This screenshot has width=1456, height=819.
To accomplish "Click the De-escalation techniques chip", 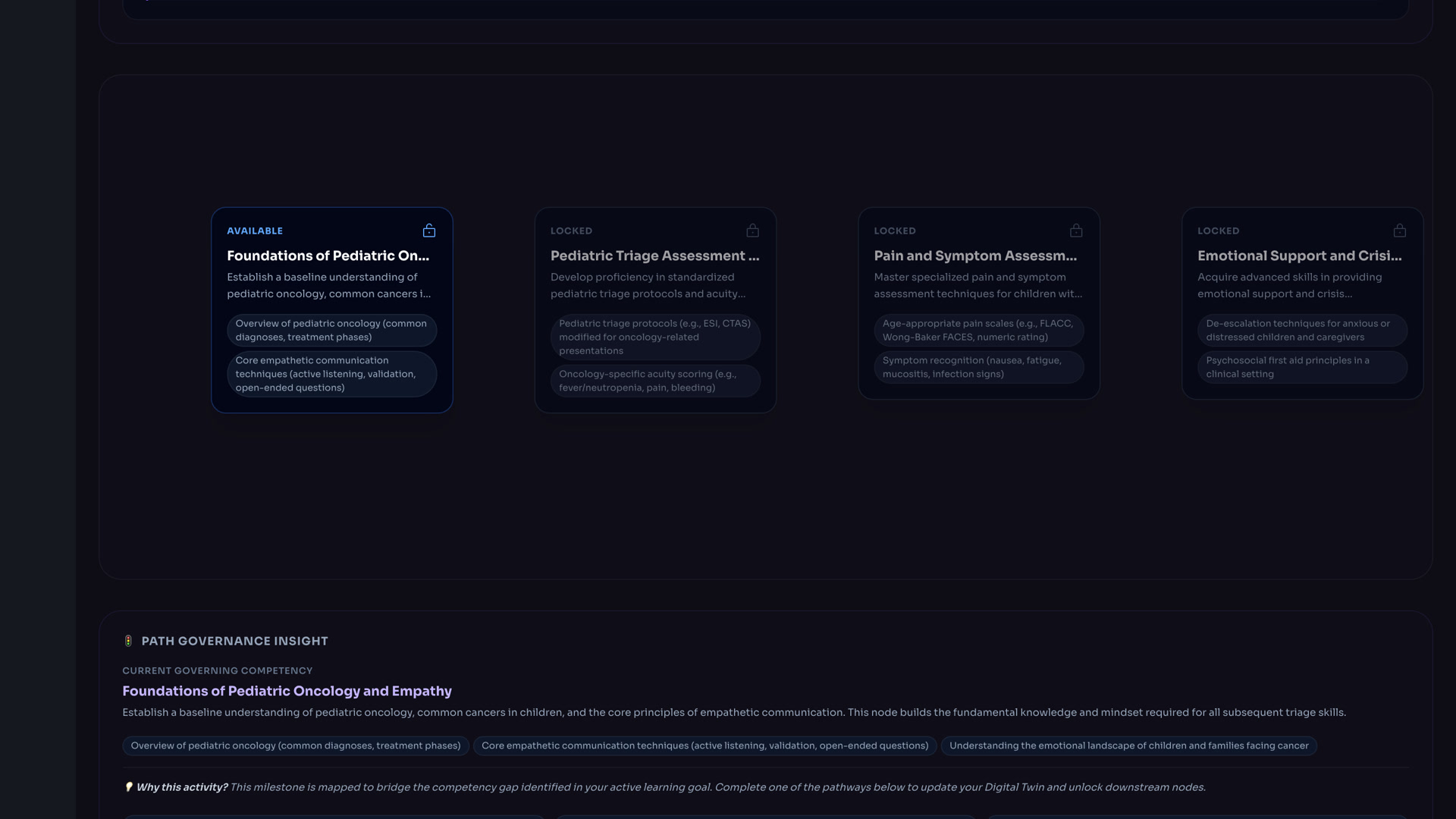I will 1303,331.
